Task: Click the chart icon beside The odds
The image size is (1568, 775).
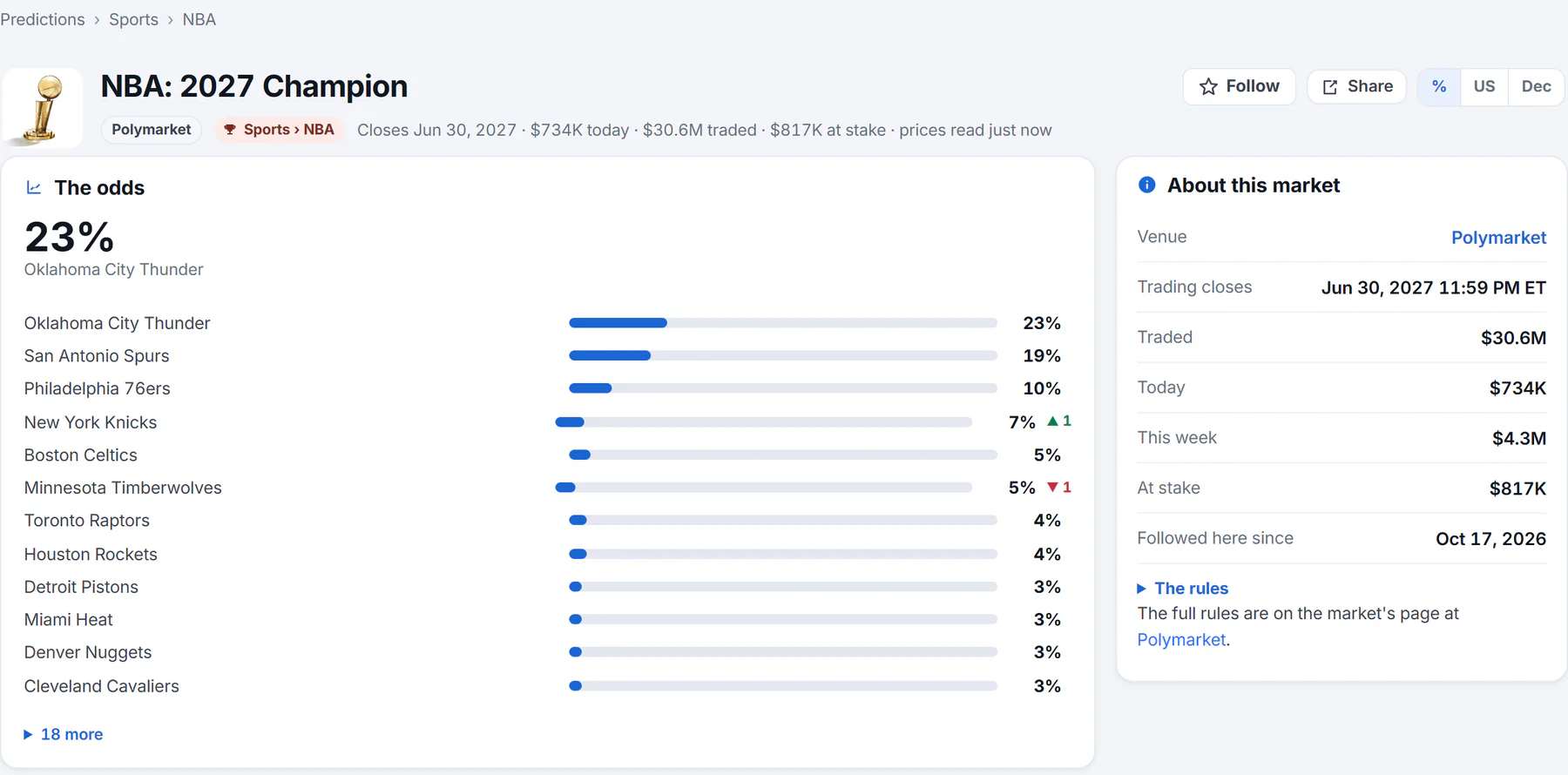Action: click(34, 187)
